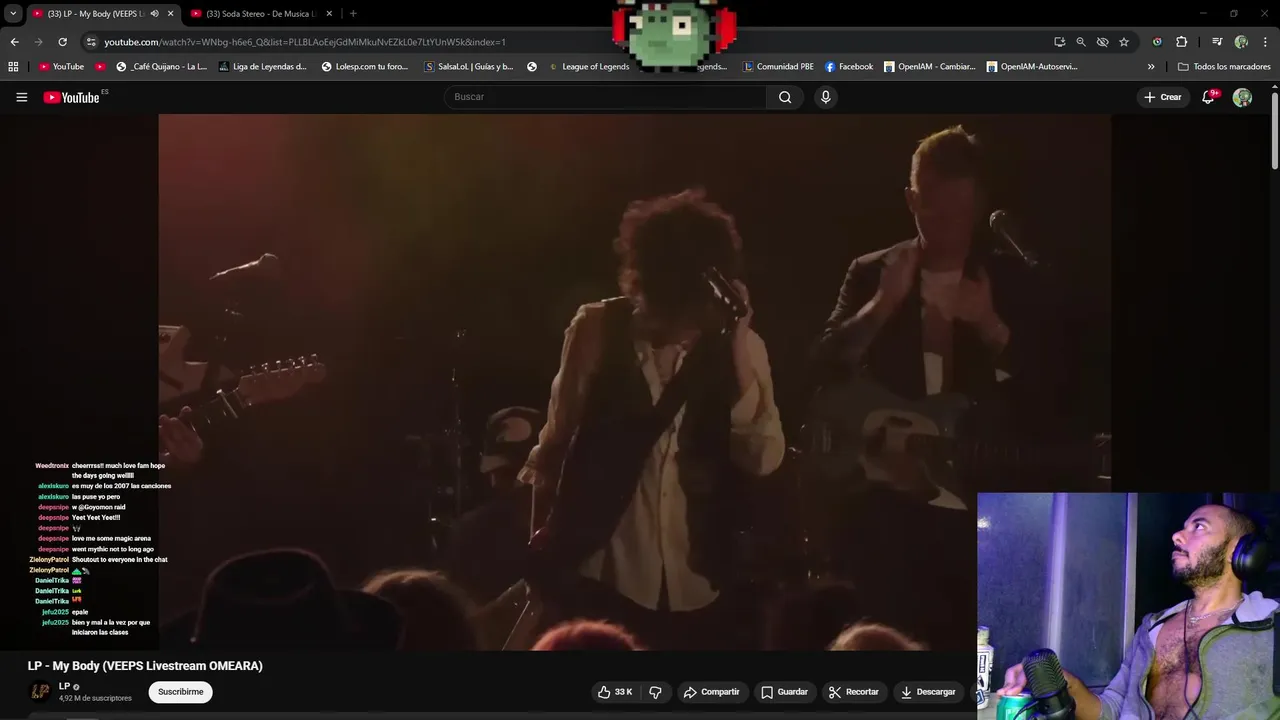Open YouTube notifications bell

(1208, 97)
